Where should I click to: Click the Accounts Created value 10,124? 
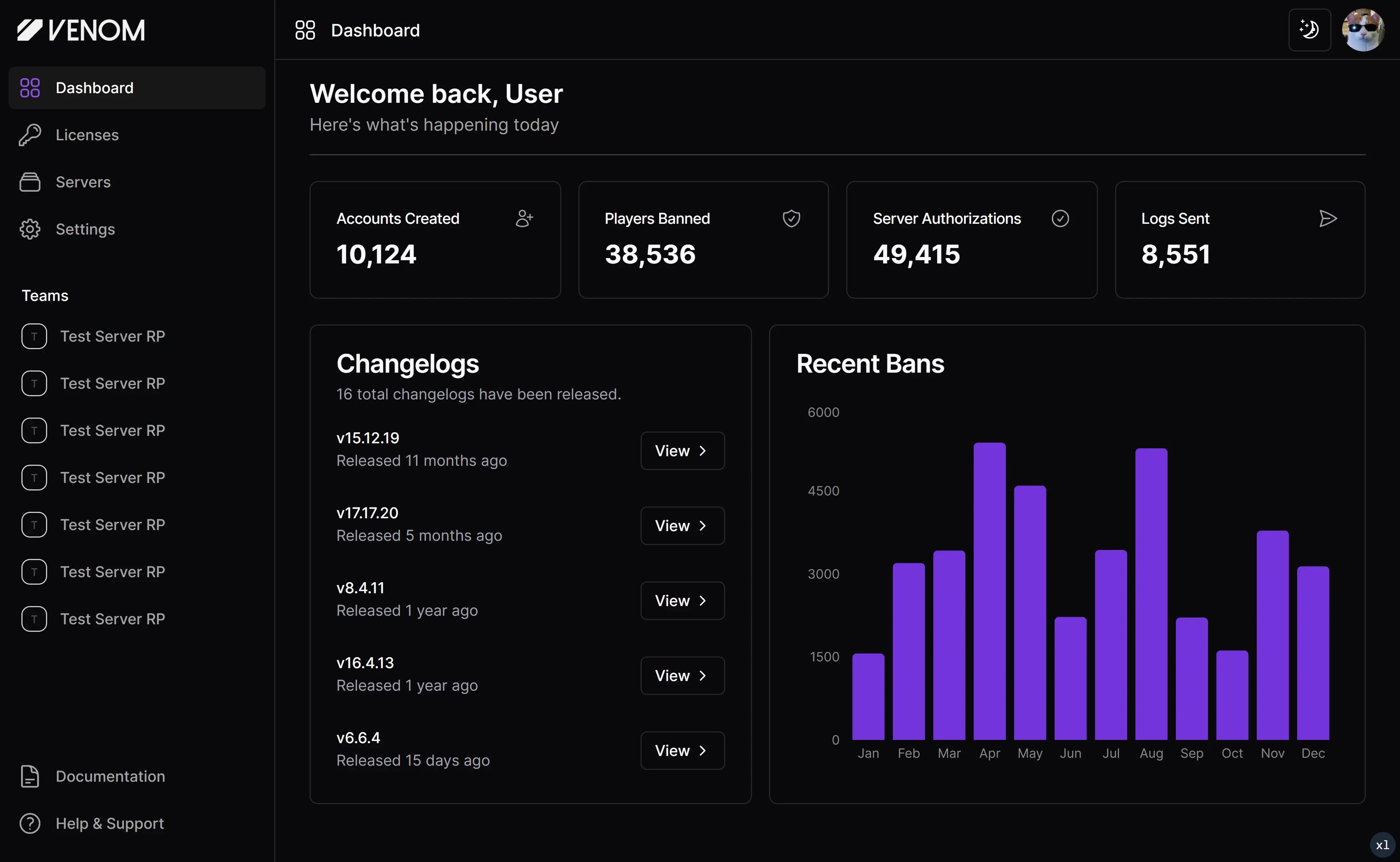point(376,254)
